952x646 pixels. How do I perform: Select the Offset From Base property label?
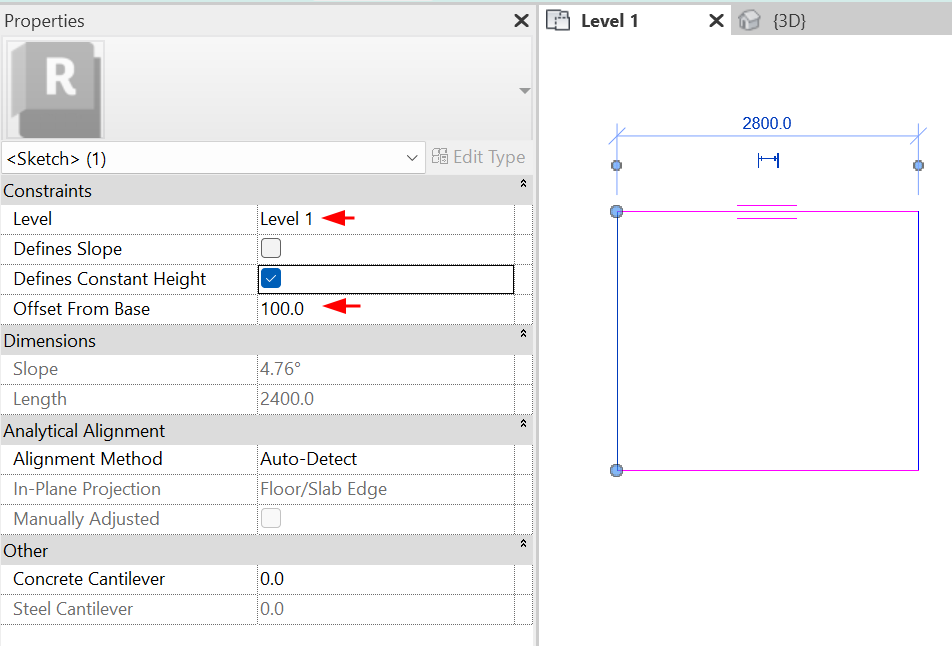pyautogui.click(x=81, y=309)
